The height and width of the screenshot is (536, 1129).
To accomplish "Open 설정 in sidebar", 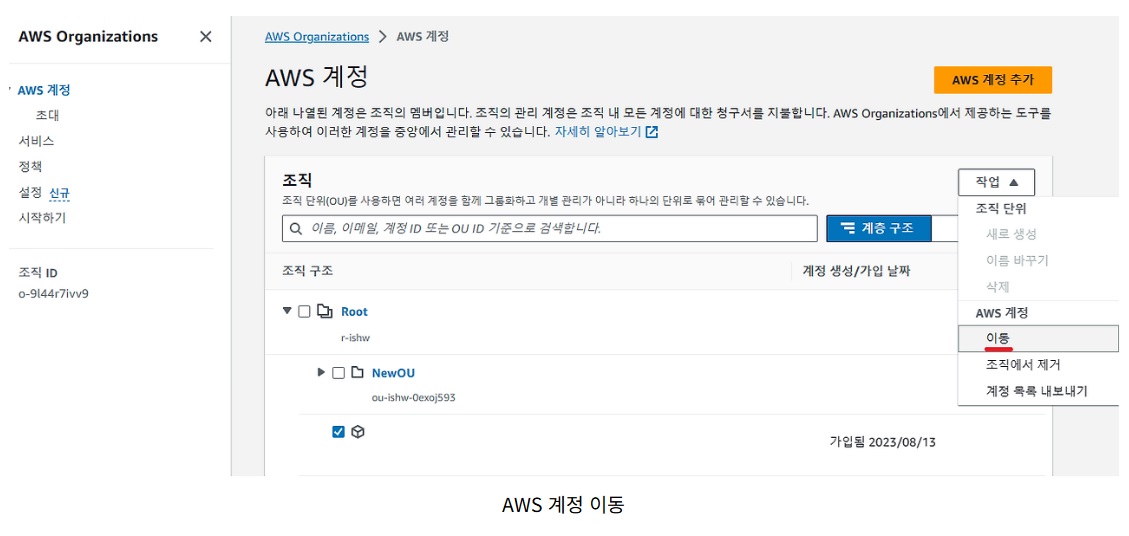I will 30,192.
